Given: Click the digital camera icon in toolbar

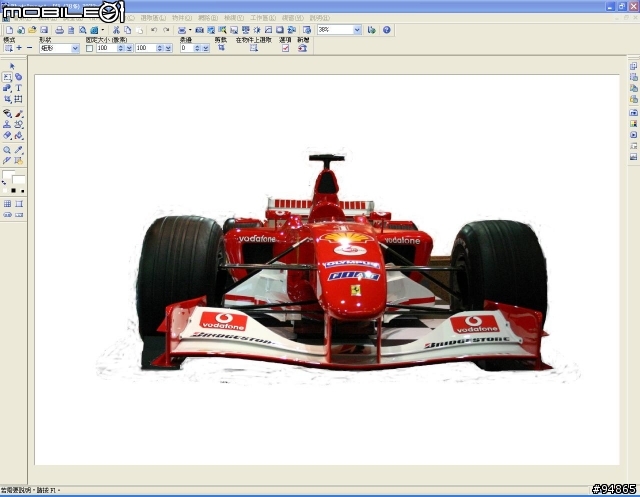Looking at the screenshot, I should (200, 30).
